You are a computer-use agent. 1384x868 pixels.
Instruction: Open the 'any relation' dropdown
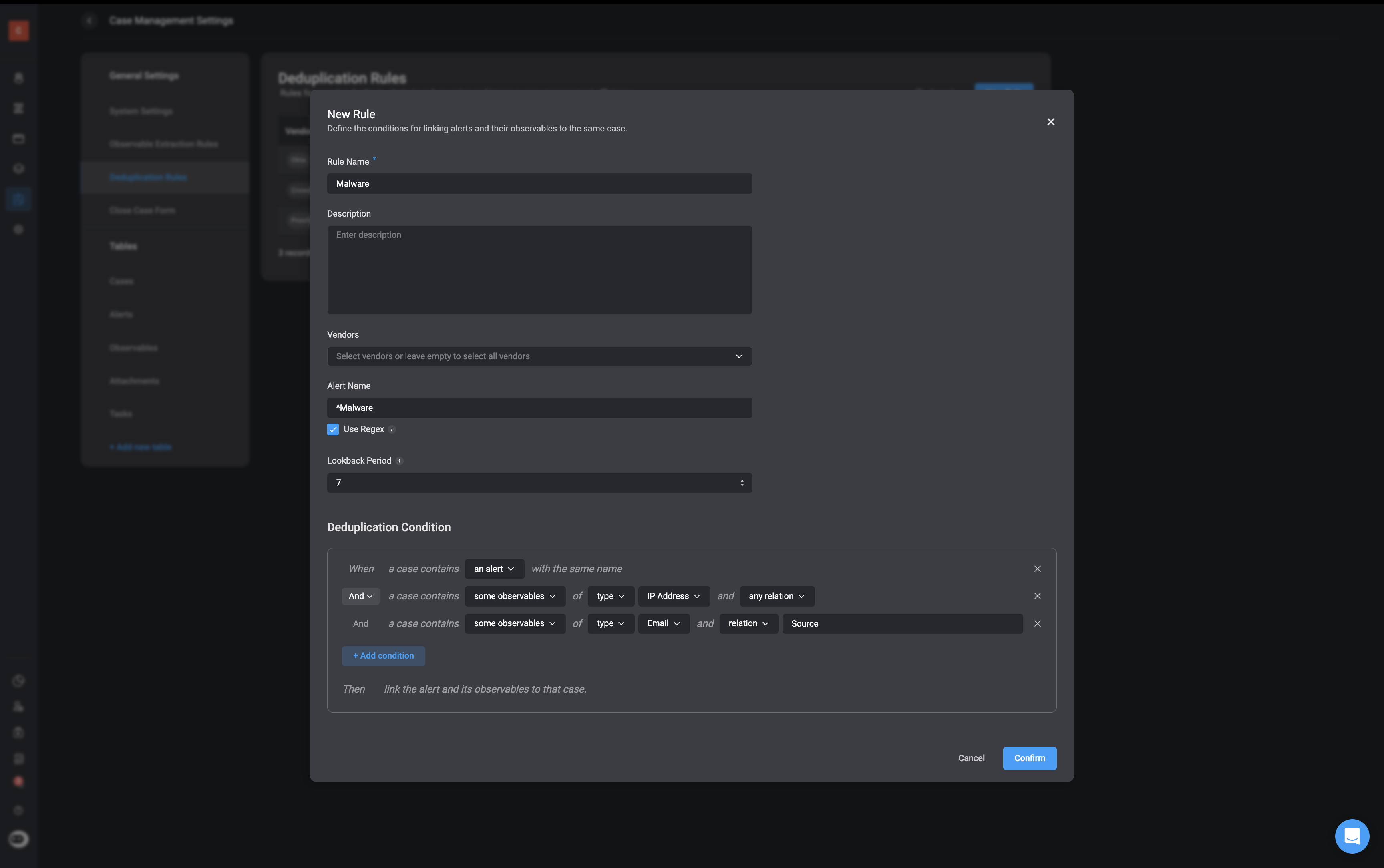click(x=776, y=596)
